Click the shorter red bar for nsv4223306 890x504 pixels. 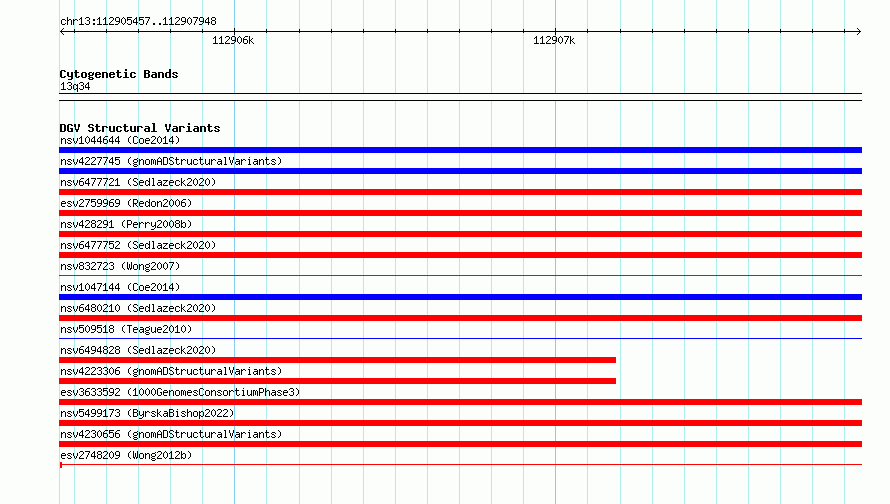(337, 381)
